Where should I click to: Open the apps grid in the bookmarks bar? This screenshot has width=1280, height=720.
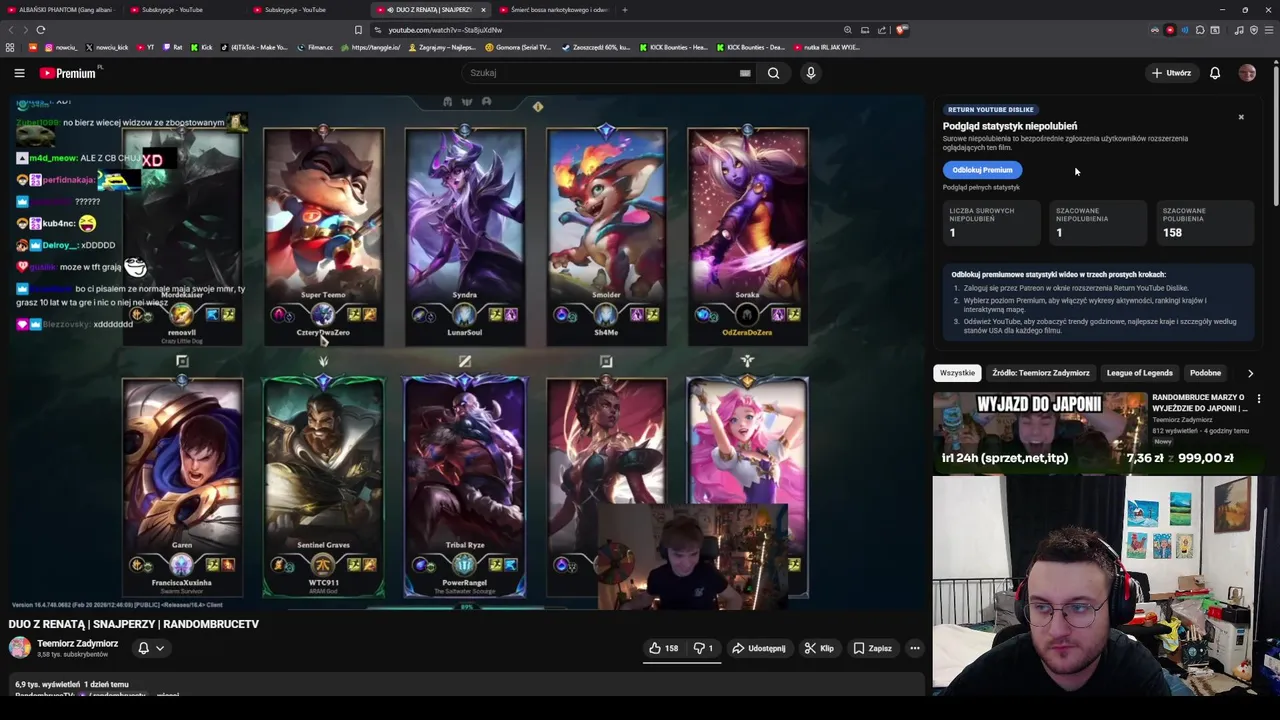click(x=10, y=47)
